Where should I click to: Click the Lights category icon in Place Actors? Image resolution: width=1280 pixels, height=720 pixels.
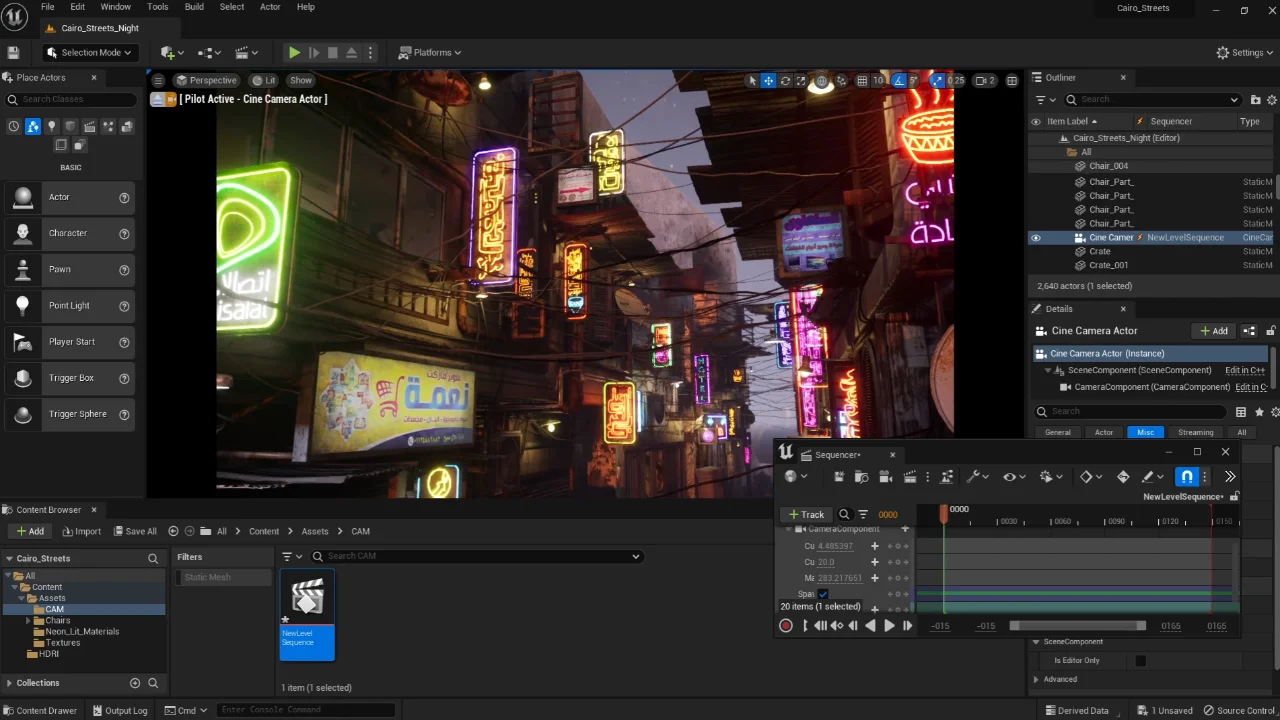click(x=52, y=127)
